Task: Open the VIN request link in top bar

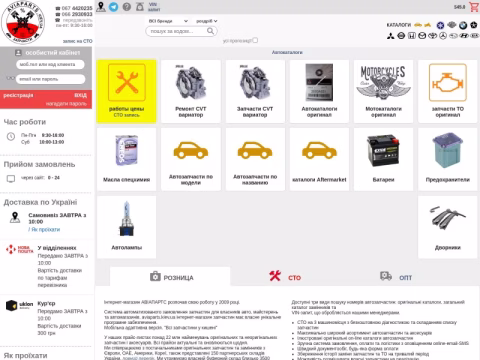Action: tap(154, 7)
